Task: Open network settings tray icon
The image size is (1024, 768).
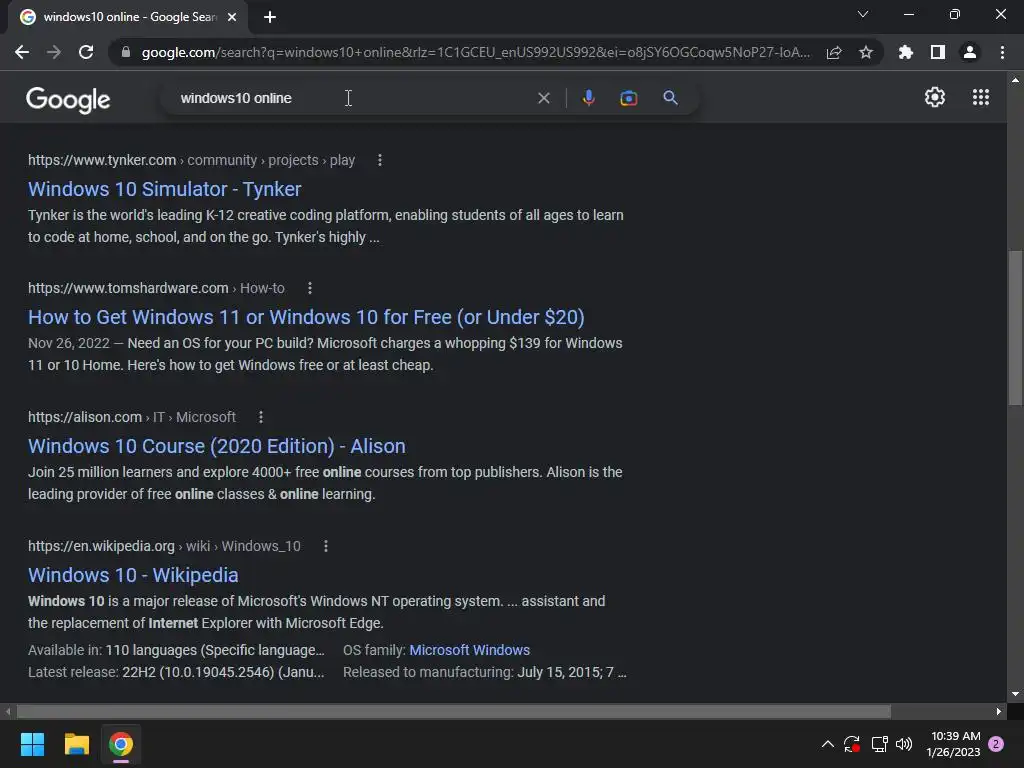Action: pyautogui.click(x=879, y=744)
